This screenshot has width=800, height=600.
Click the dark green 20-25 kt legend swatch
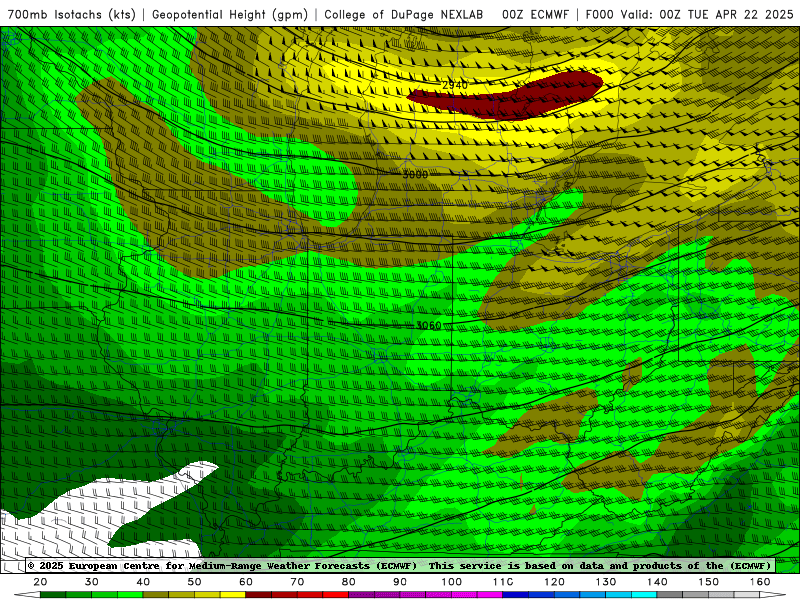53,595
